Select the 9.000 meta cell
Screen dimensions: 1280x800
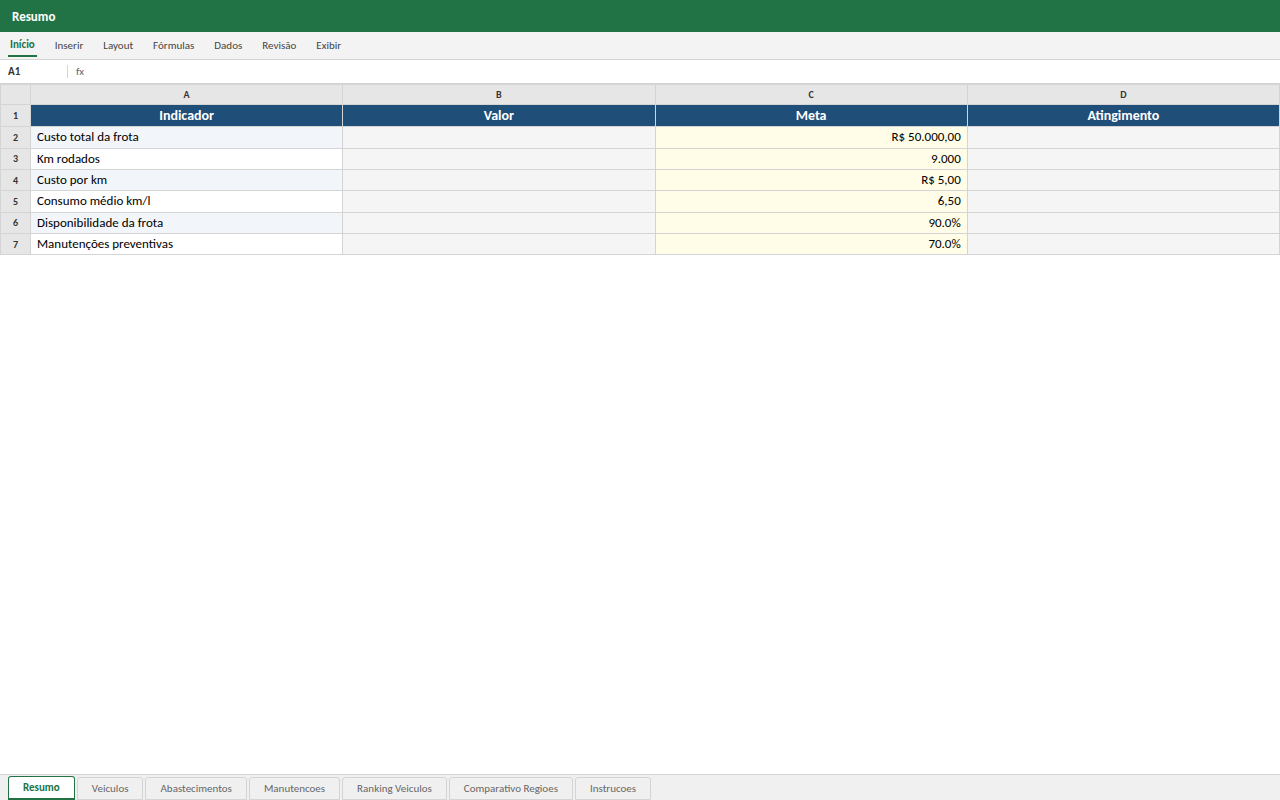pyautogui.click(x=811, y=159)
